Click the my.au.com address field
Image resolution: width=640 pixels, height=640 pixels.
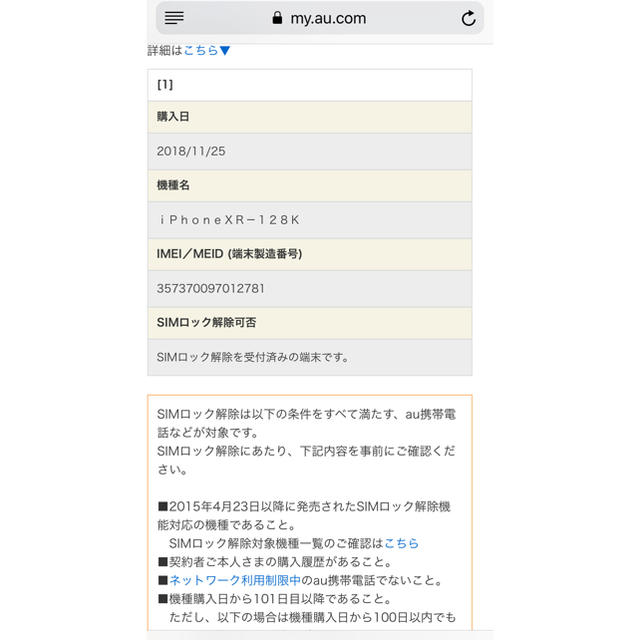[x=320, y=18]
